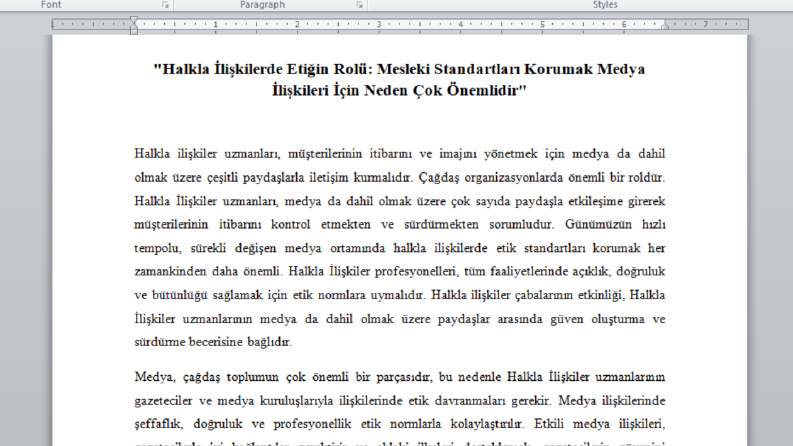Click the 'Paragraph' group label
The width and height of the screenshot is (793, 446).
click(262, 5)
